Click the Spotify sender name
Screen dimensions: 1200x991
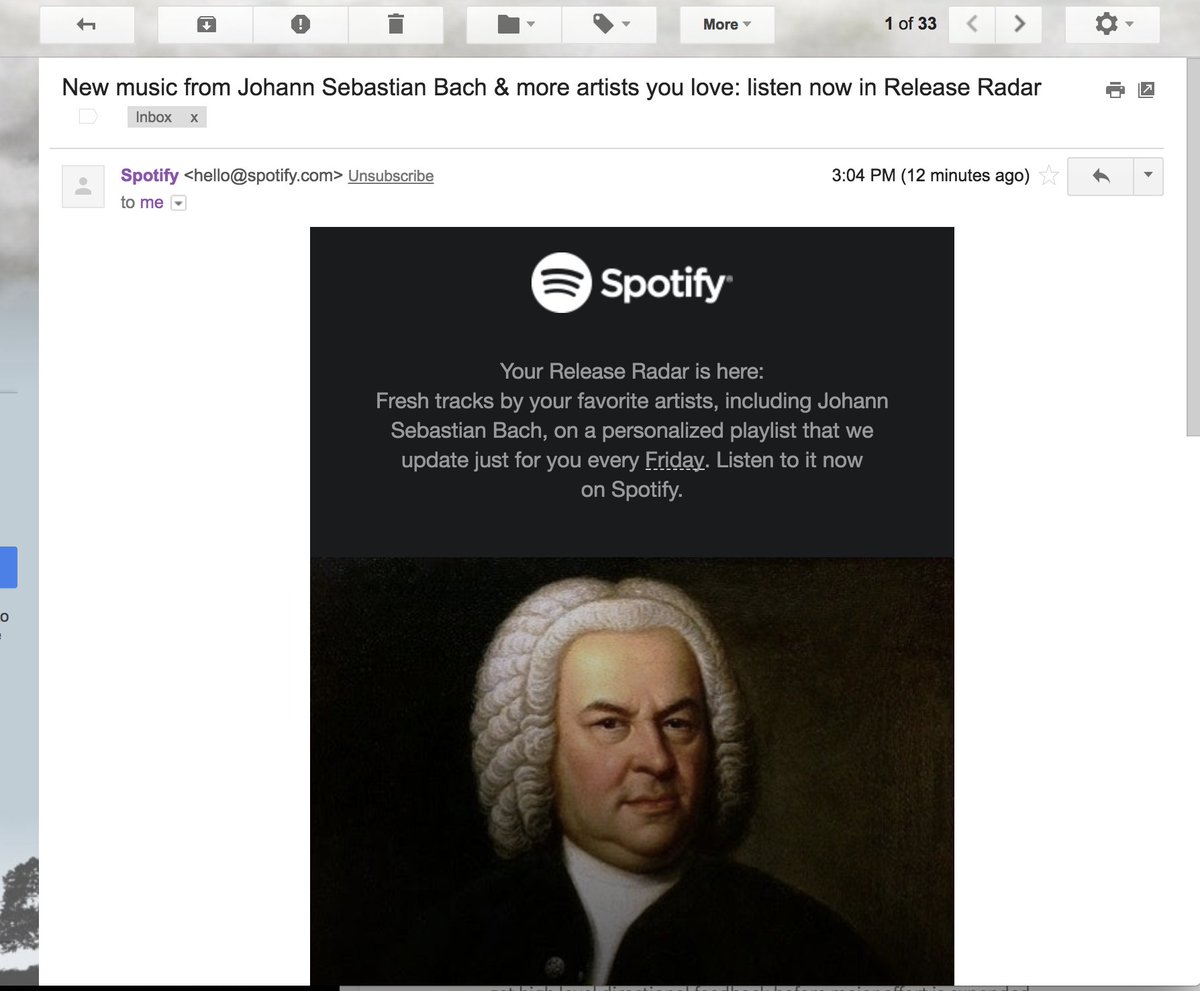click(150, 175)
